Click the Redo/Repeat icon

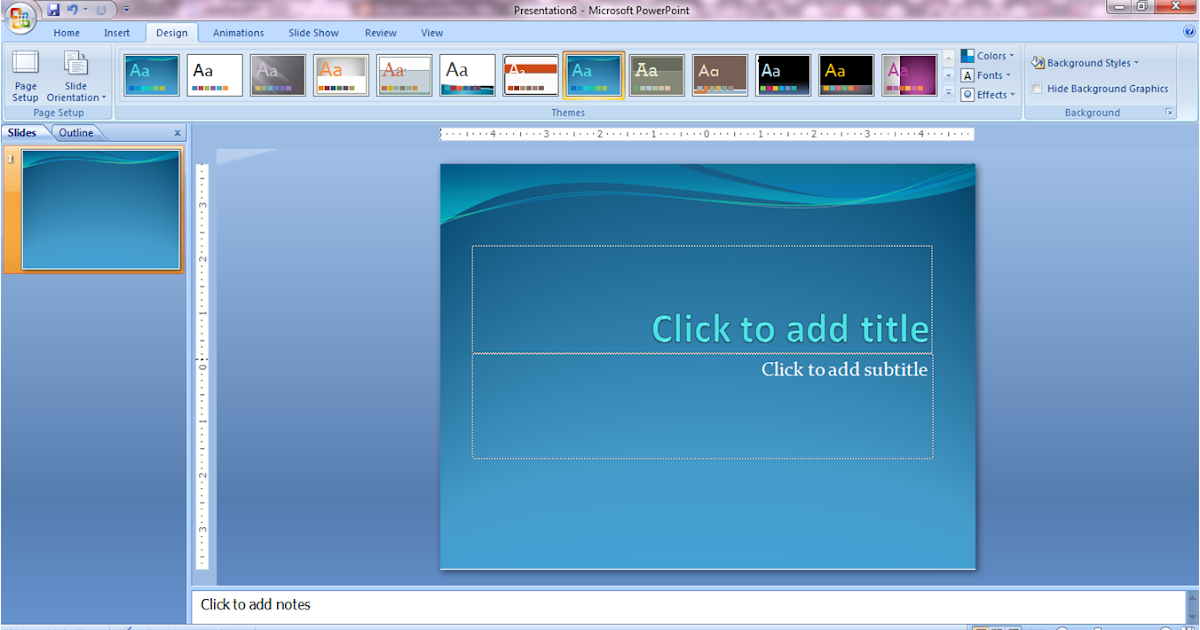[x=101, y=9]
